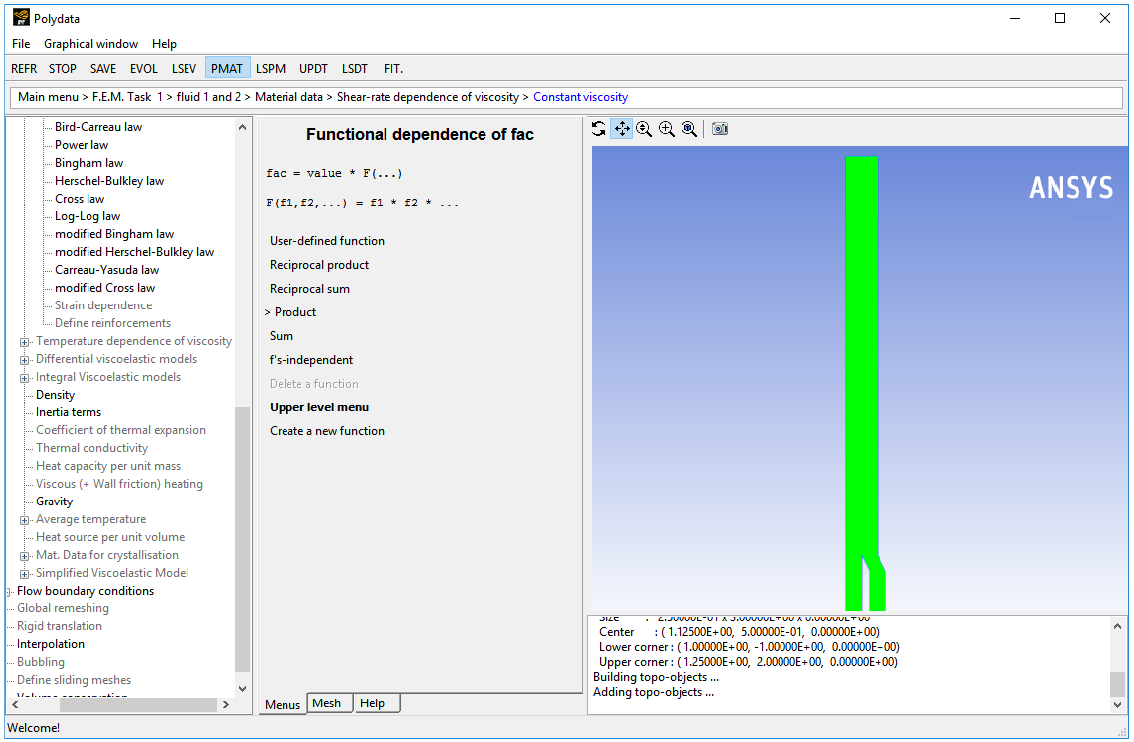Go to Upper level menu
The image size is (1134, 742).
[320, 407]
